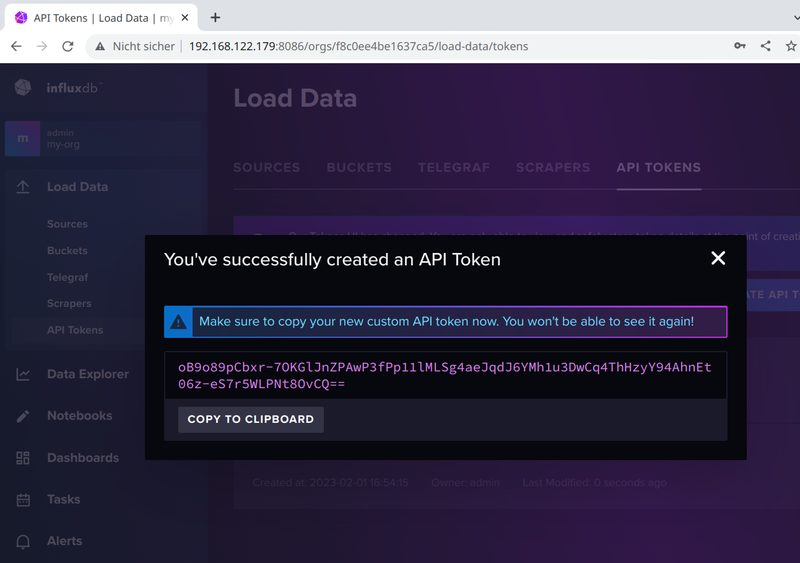The width and height of the screenshot is (800, 563).
Task: Select the API Tokens browser tab
Action: (102, 18)
